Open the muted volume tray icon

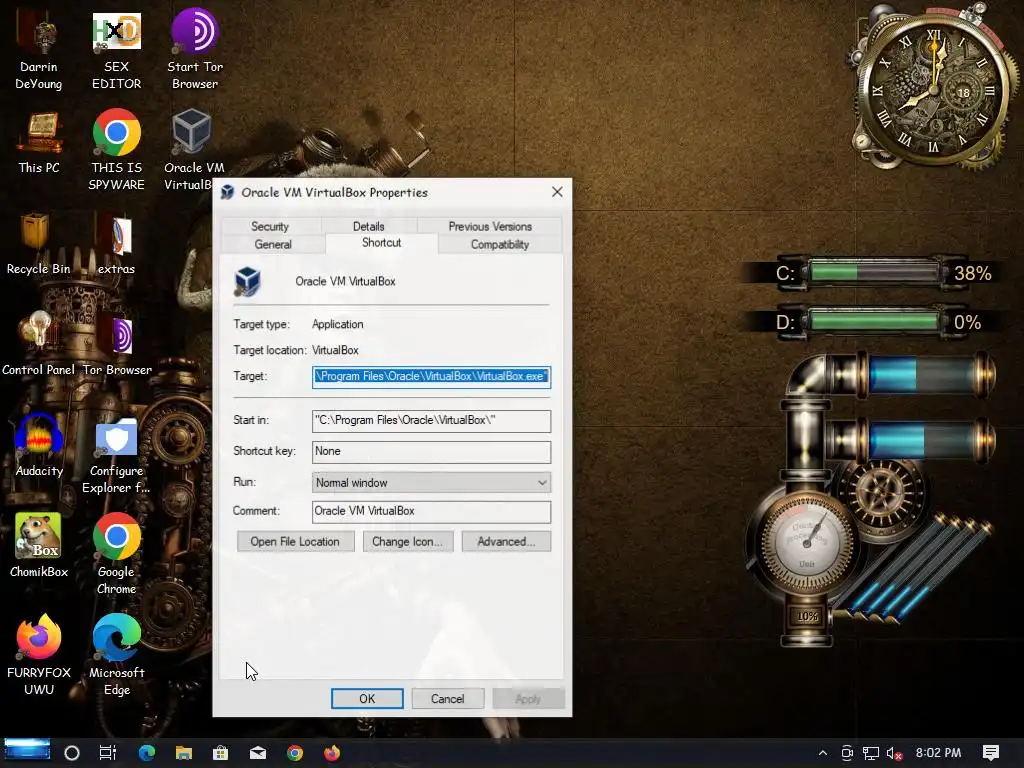pos(894,753)
